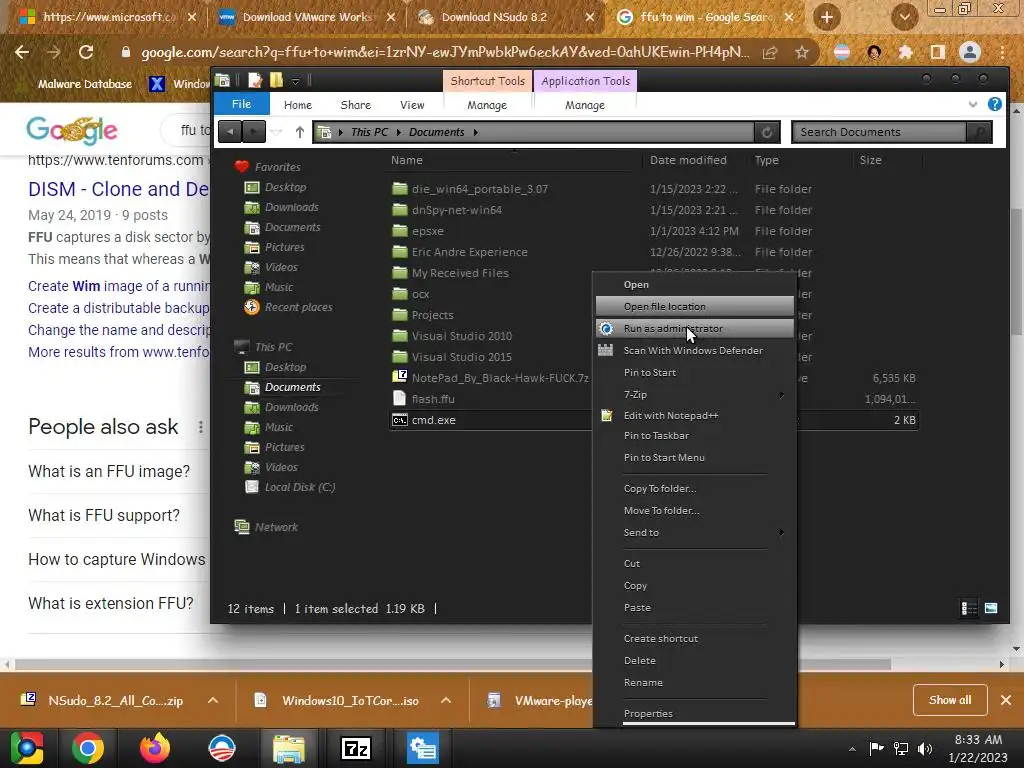Open Quick Access Toolbar customize dropdown
Viewport: 1024px width, 768px height.
coord(295,81)
